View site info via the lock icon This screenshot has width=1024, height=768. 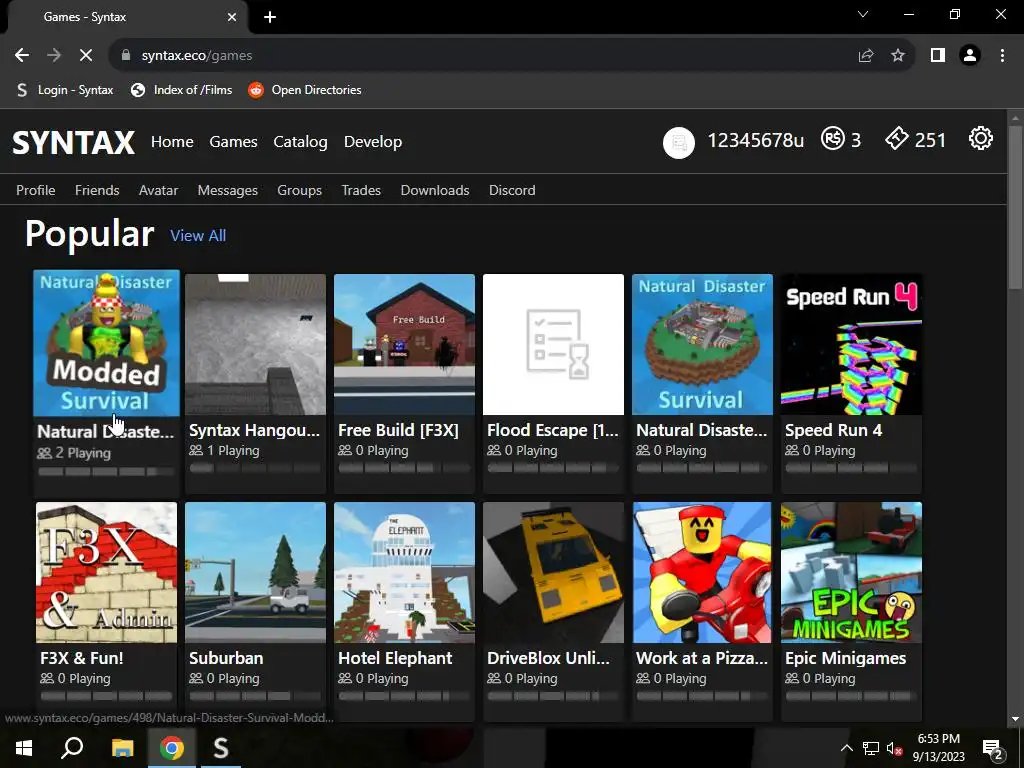click(x=126, y=56)
